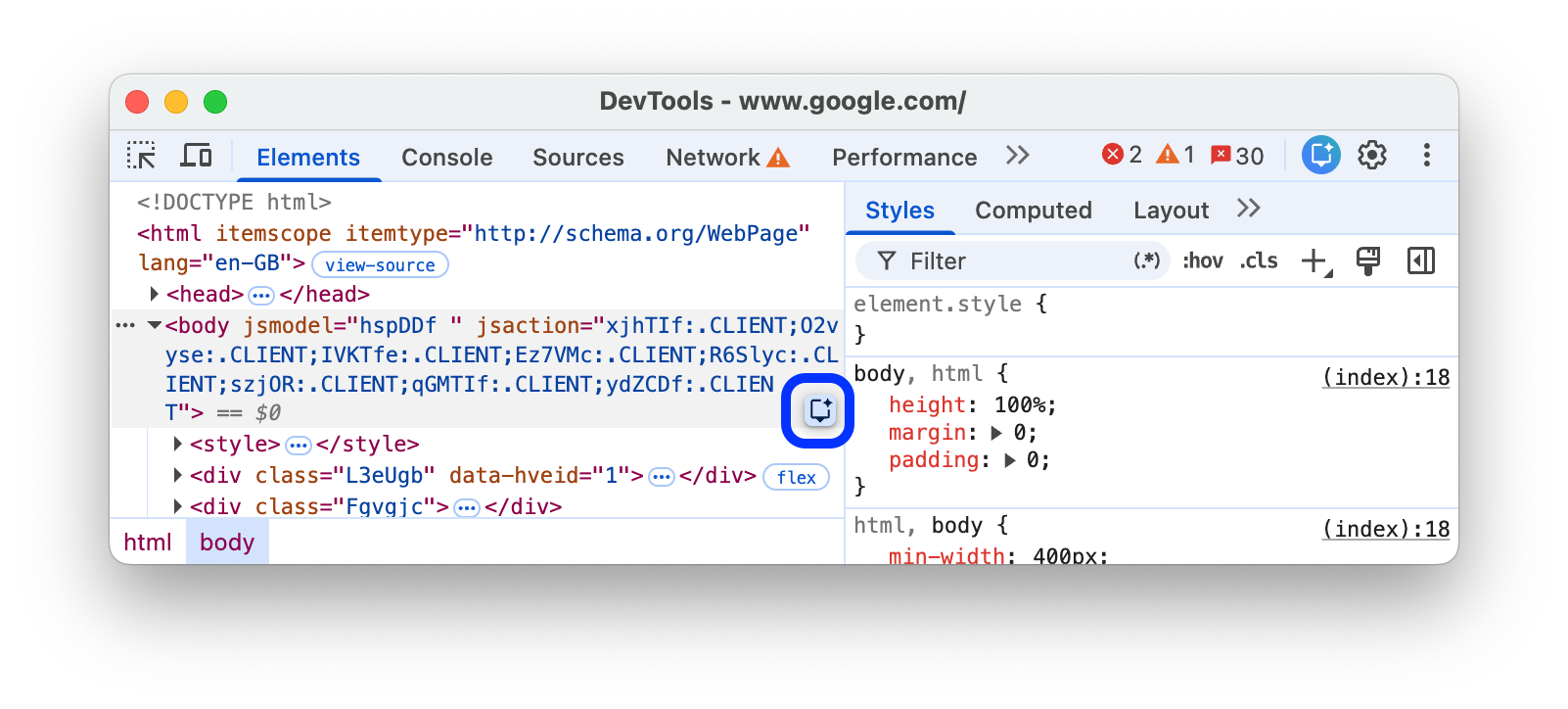Open the Network panel
Image resolution: width=1568 pixels, height=709 pixels.
(713, 157)
